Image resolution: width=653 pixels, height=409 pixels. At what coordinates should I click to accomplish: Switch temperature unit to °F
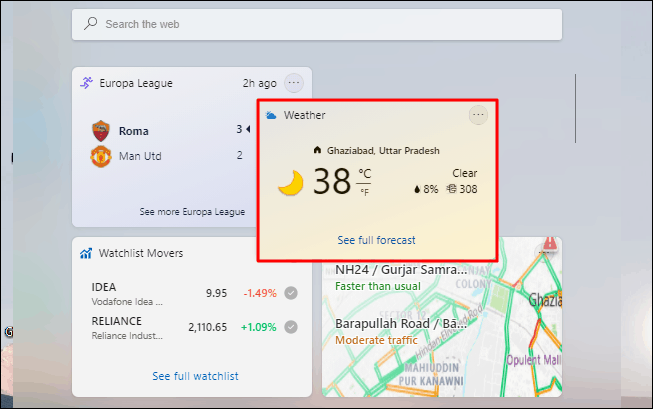tap(364, 192)
